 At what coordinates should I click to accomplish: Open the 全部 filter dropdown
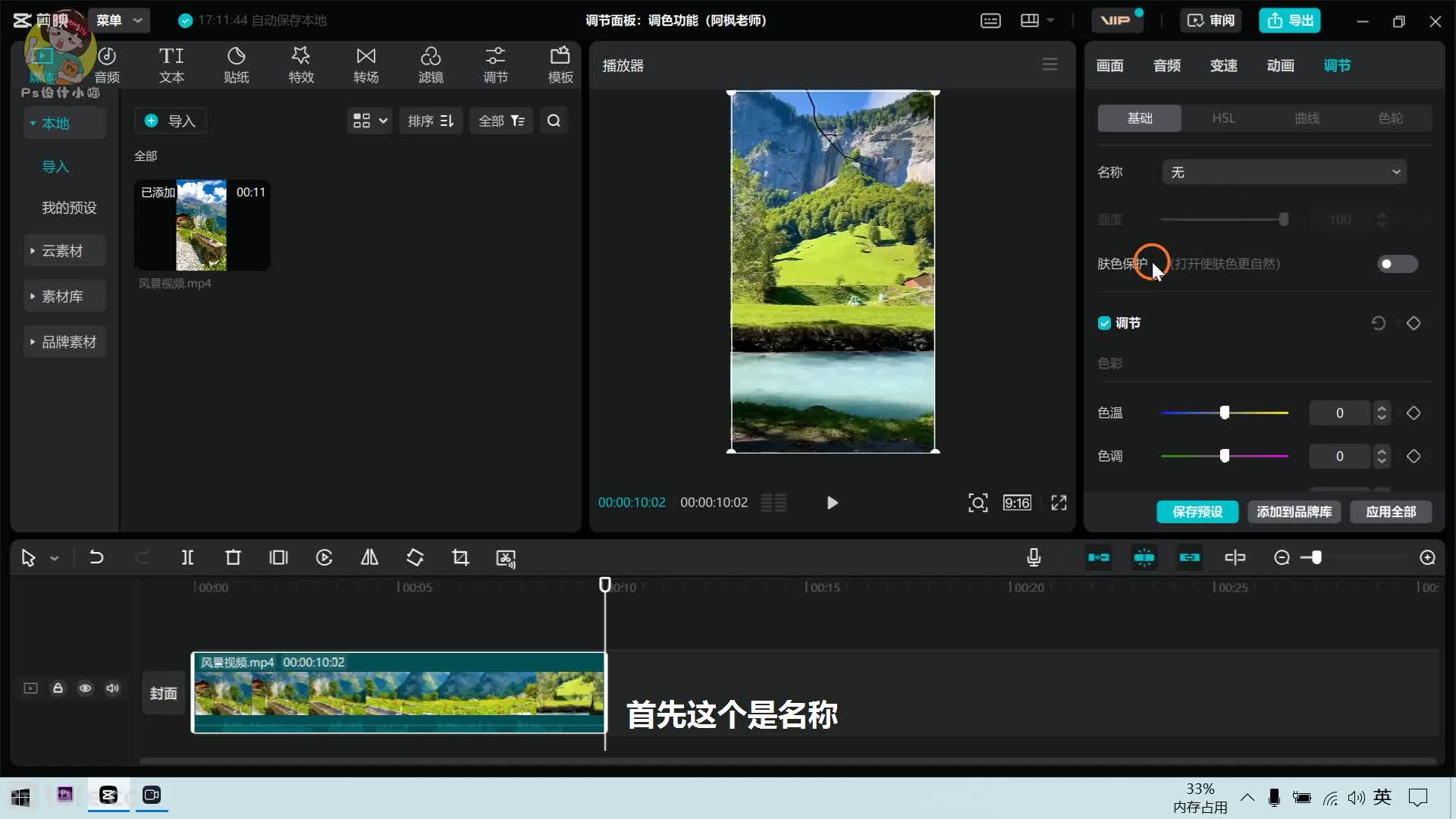coord(501,121)
